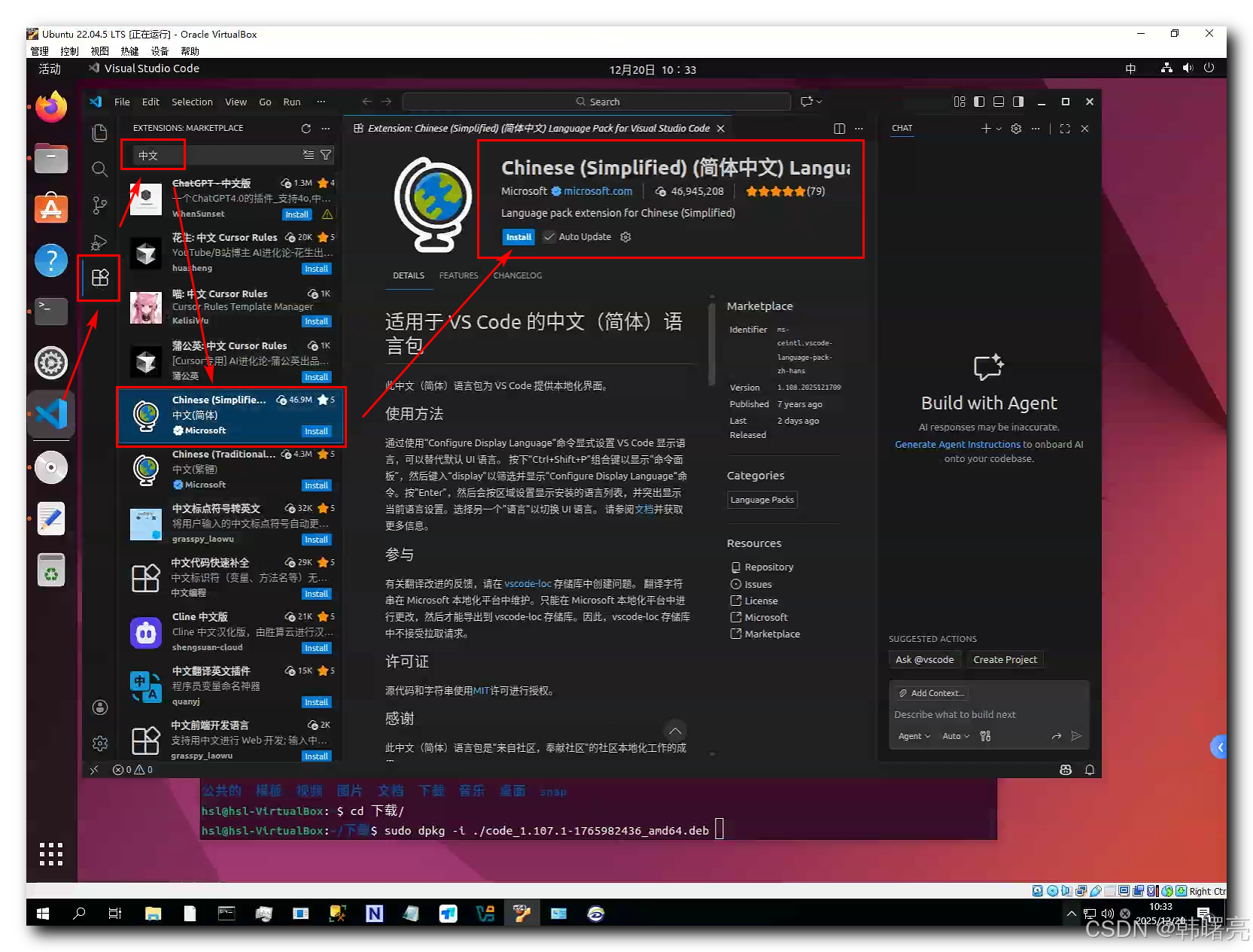Click the Split Editor icon
Viewport: 1253px width, 952px height.
838,128
